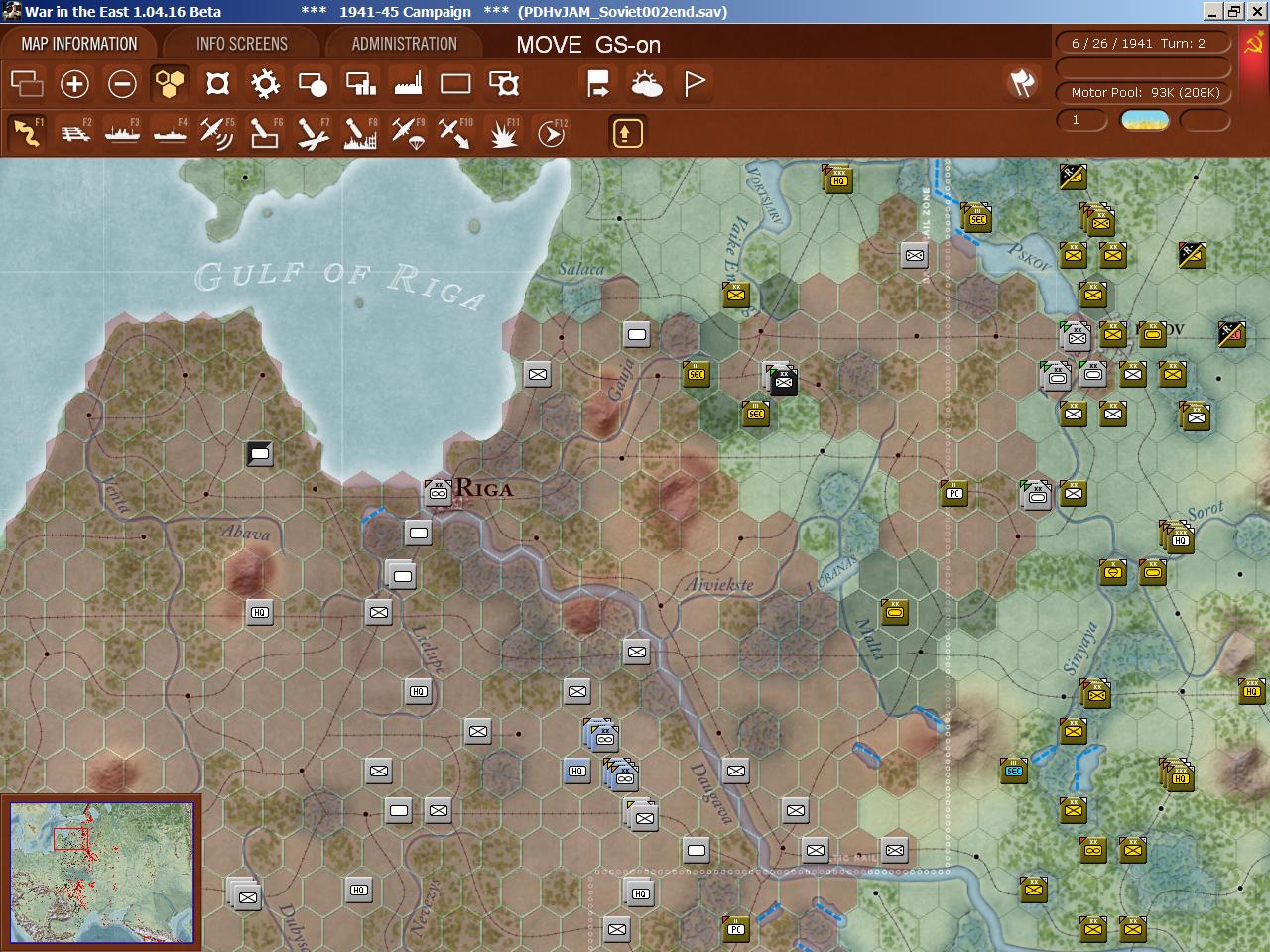This screenshot has width=1270, height=952.
Task: Toggle the hex grid display icon
Action: 170,84
